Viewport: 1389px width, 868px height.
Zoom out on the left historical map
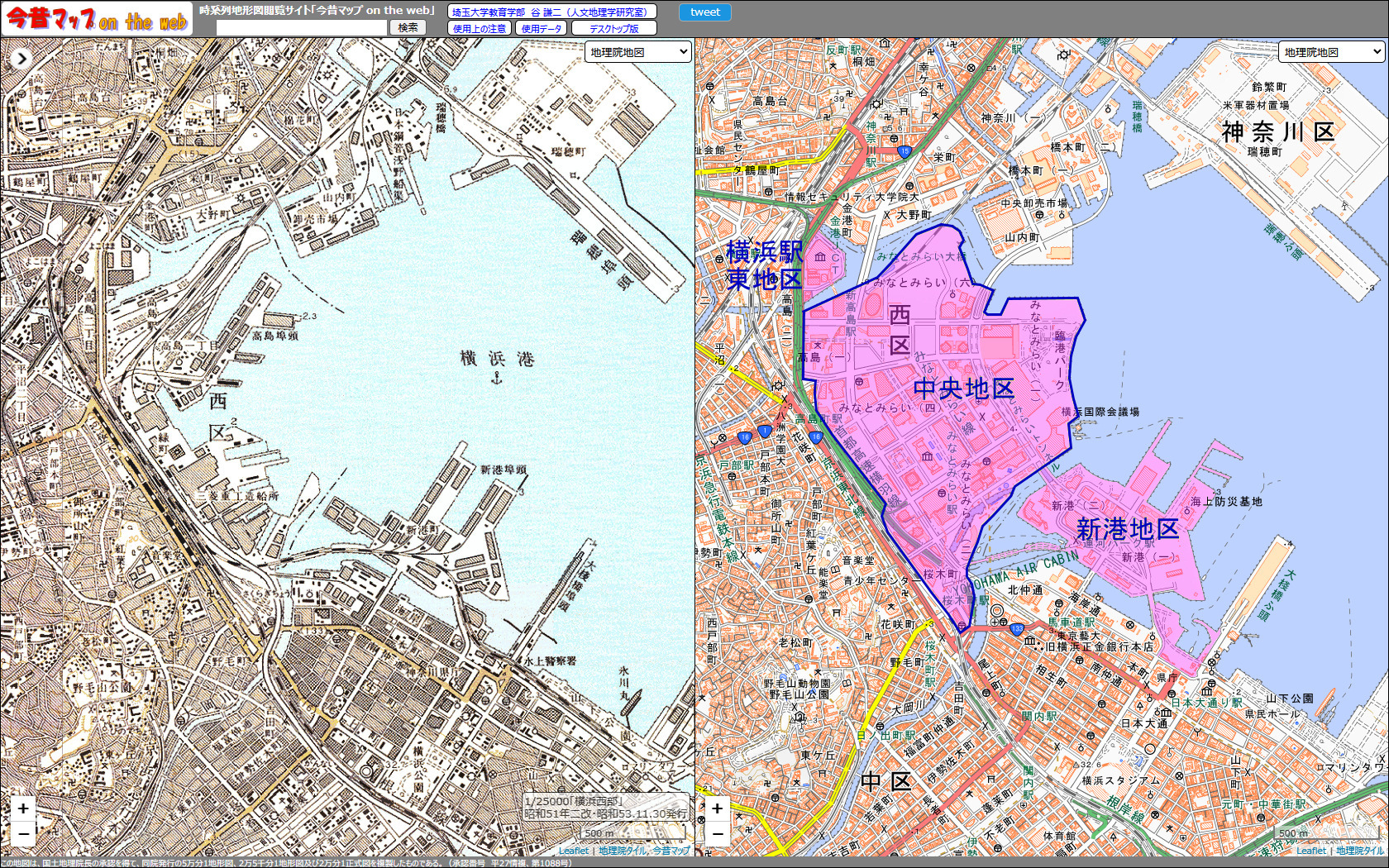[23, 833]
